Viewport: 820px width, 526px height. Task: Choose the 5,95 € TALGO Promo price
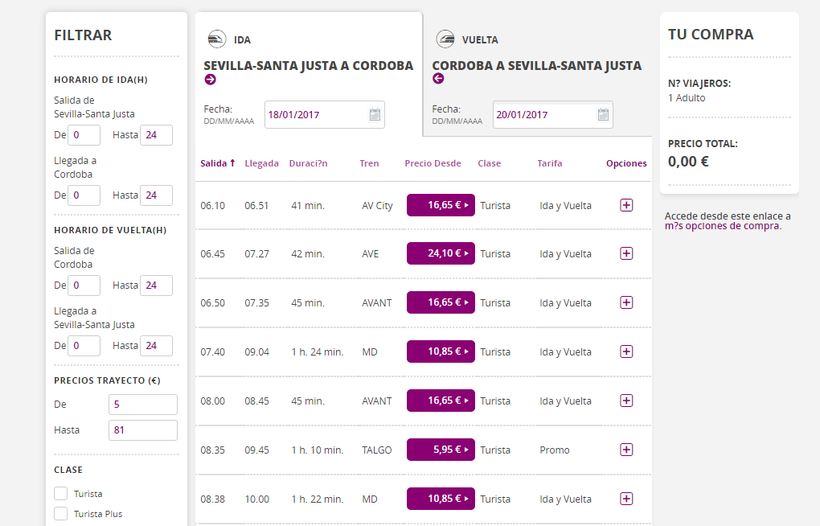440,450
